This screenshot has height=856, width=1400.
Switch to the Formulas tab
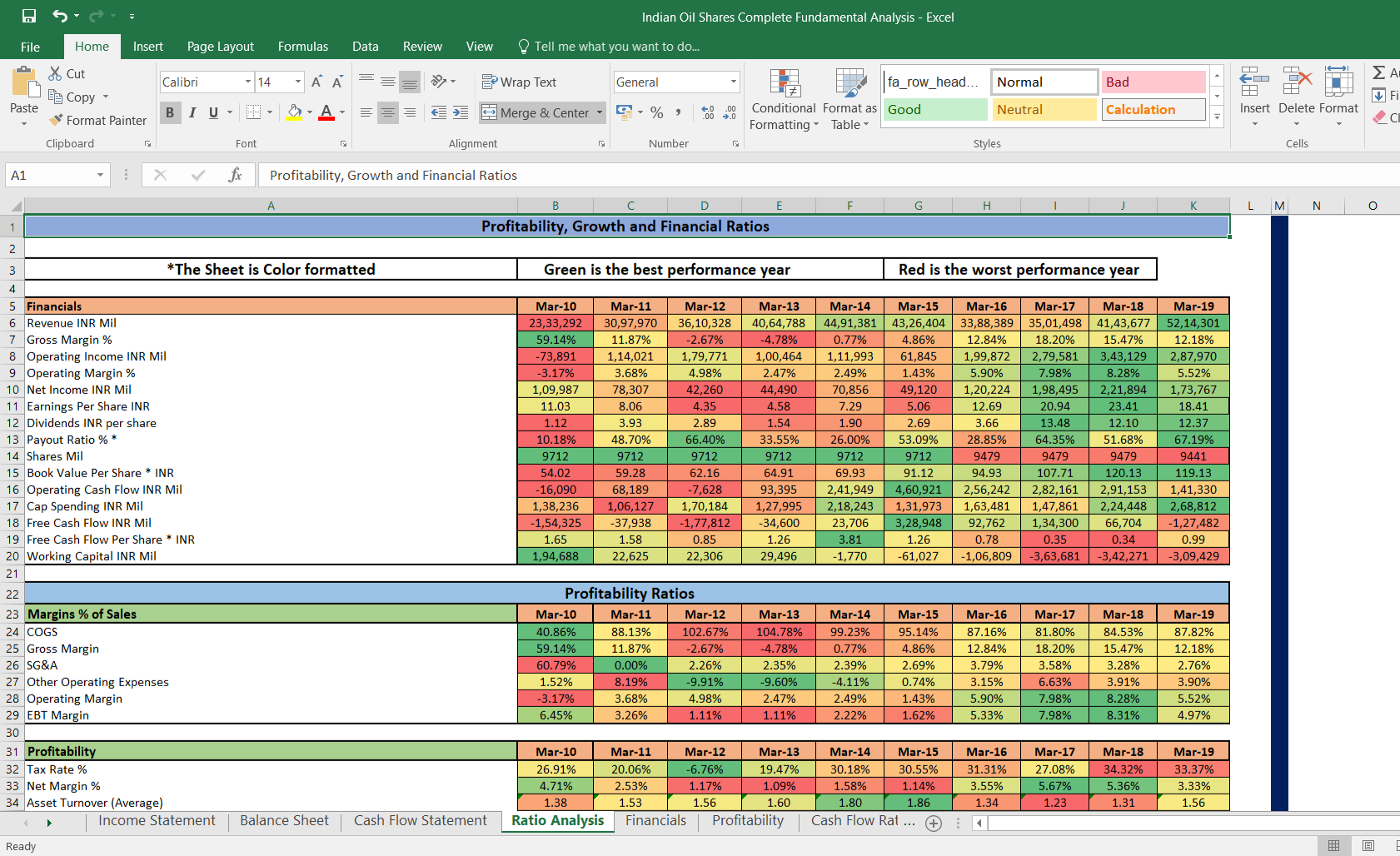pos(303,47)
